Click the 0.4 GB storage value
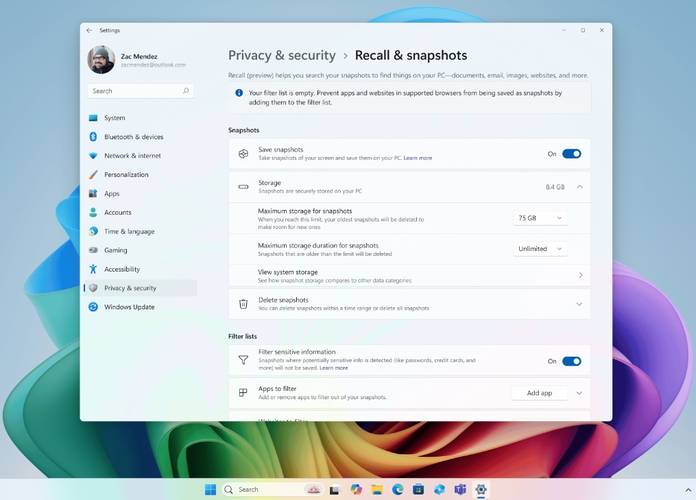The image size is (696, 500). (x=555, y=187)
